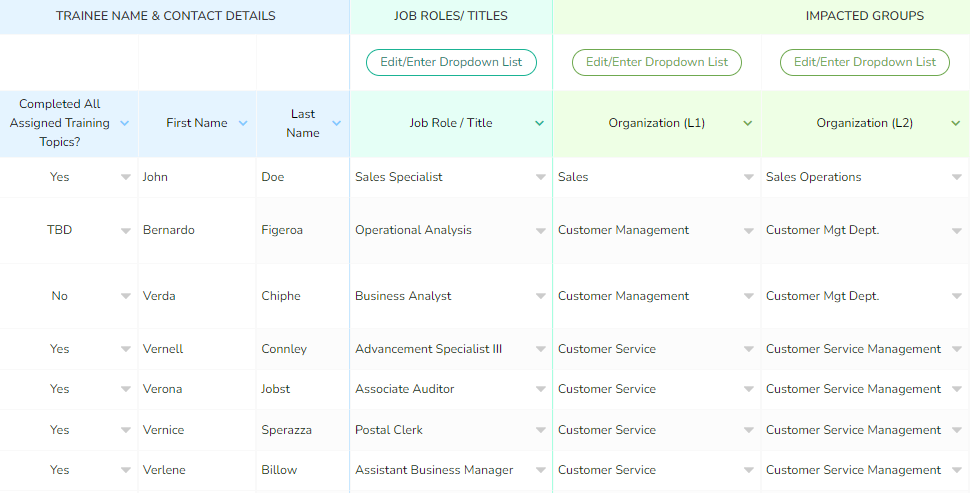Viewport: 970px width, 493px height.
Task: Click Edit/Enter Dropdown List under Job Roles
Action: pos(451,62)
